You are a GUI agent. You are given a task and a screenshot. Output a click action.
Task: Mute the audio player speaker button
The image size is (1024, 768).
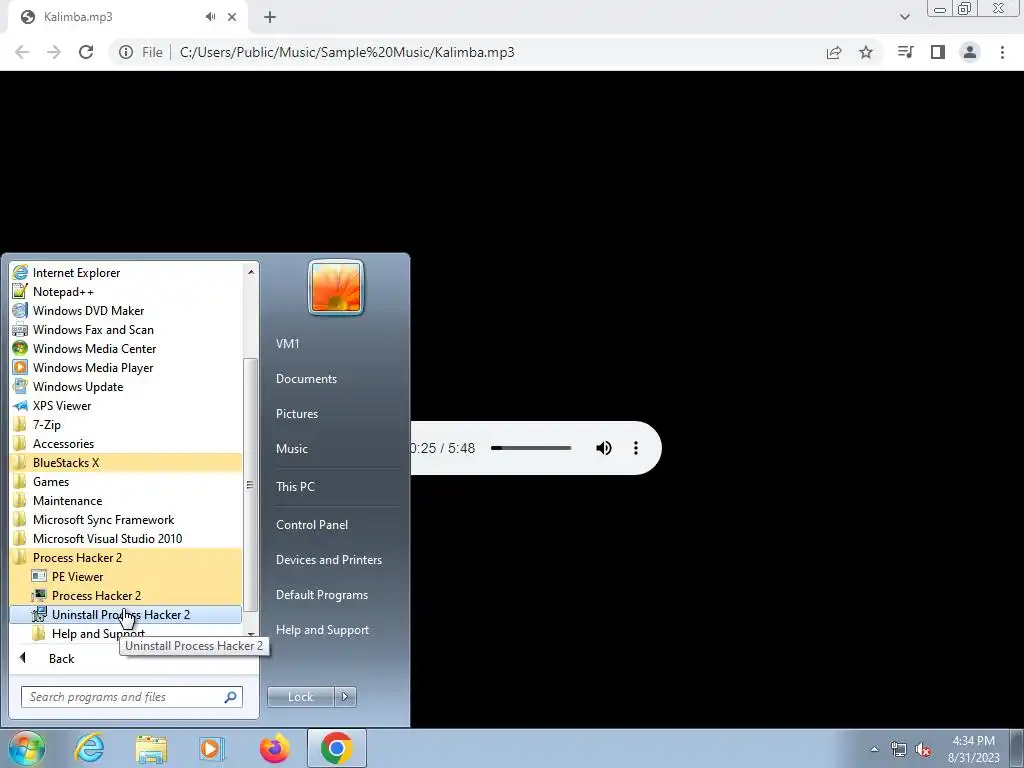603,448
